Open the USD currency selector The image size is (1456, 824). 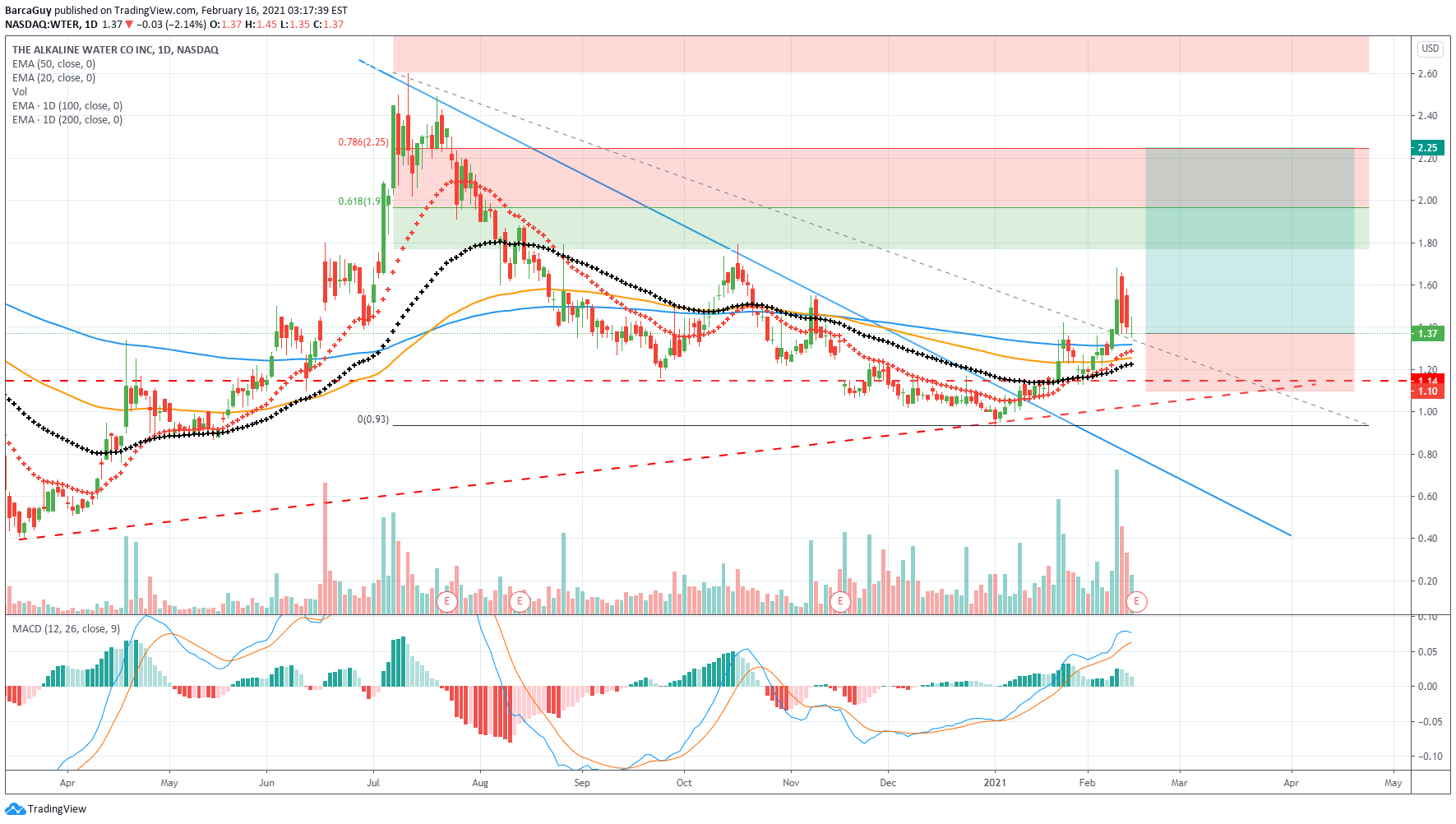1431,49
